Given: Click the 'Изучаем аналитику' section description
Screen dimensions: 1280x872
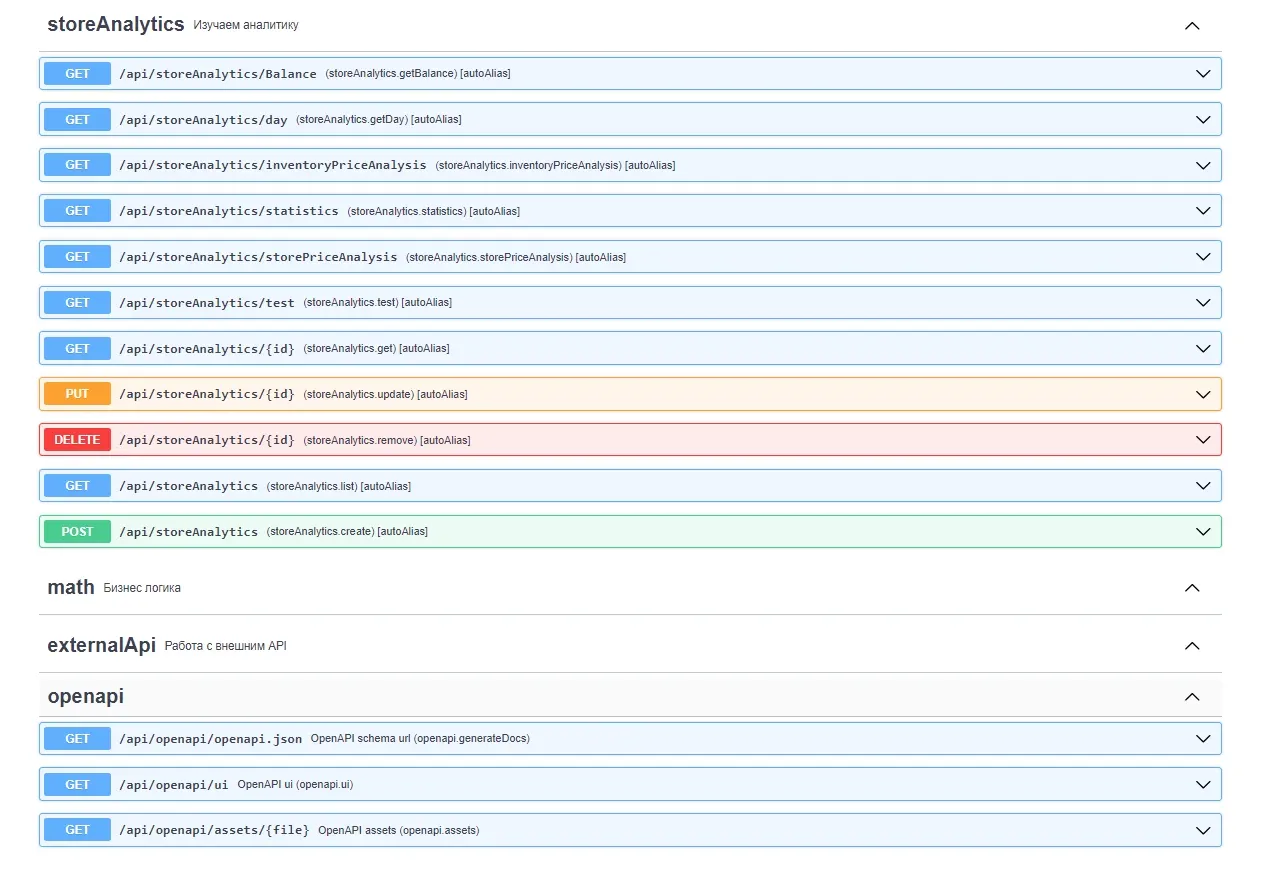Looking at the screenshot, I should [x=246, y=25].
